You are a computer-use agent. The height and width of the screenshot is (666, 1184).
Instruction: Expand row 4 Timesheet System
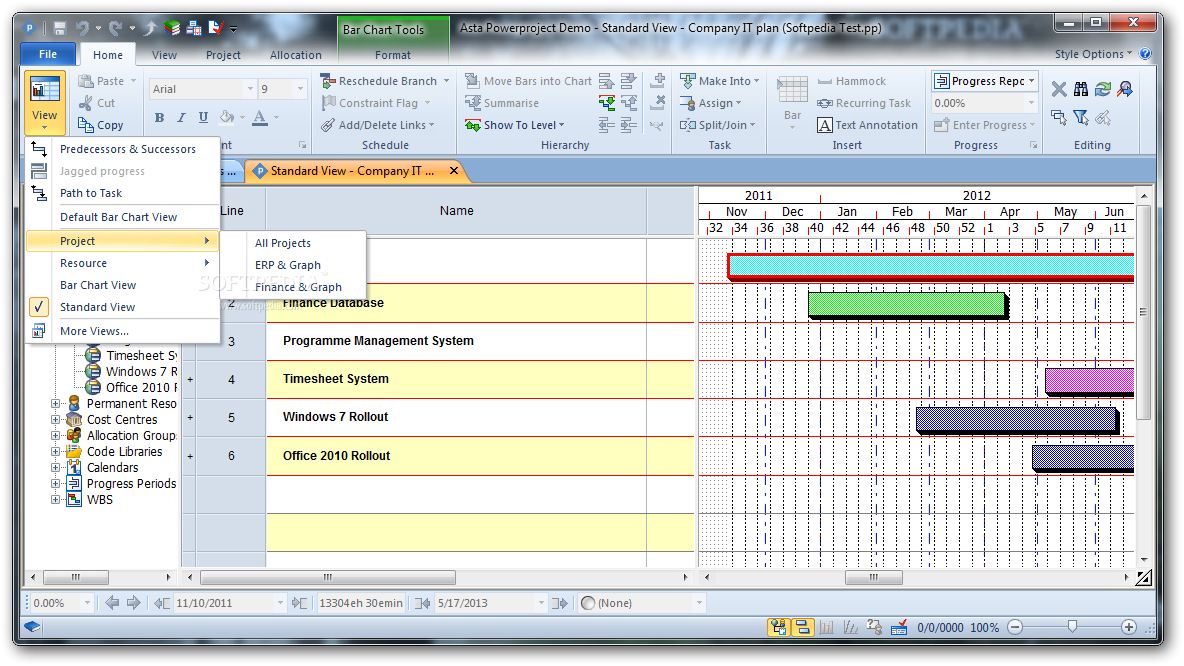(190, 379)
